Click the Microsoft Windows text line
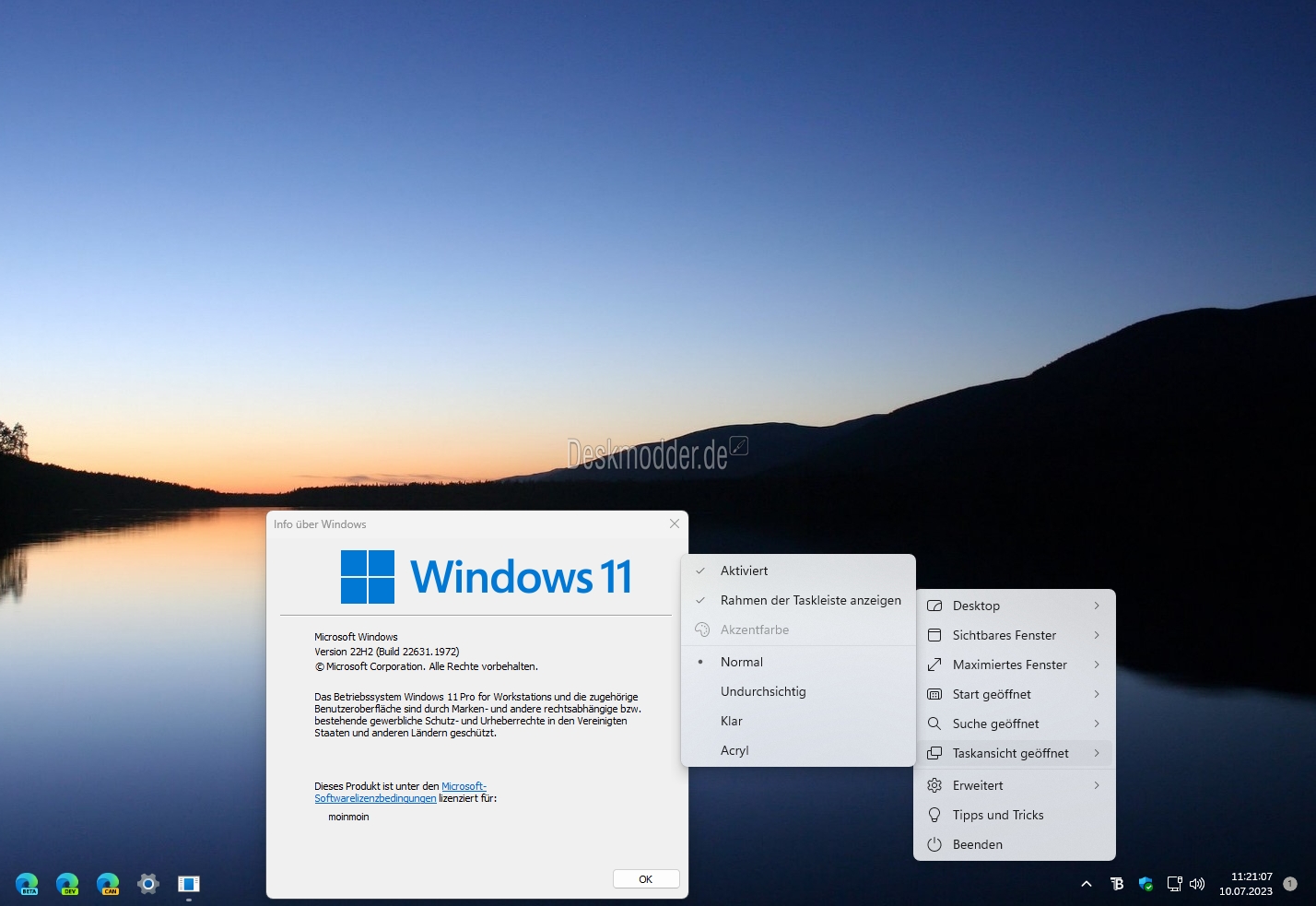This screenshot has width=1316, height=906. click(x=356, y=637)
